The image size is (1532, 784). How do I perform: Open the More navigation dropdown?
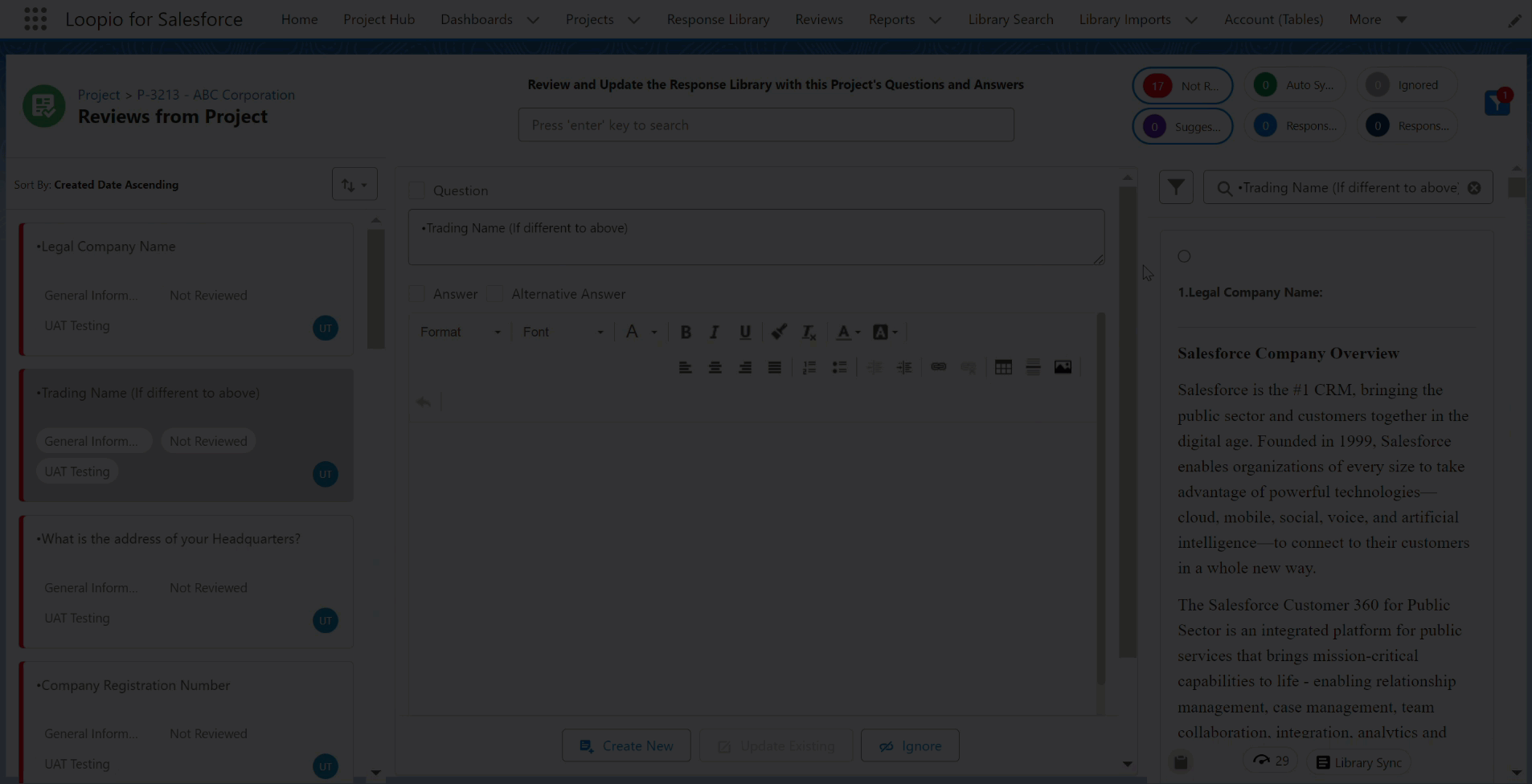pyautogui.click(x=1378, y=19)
